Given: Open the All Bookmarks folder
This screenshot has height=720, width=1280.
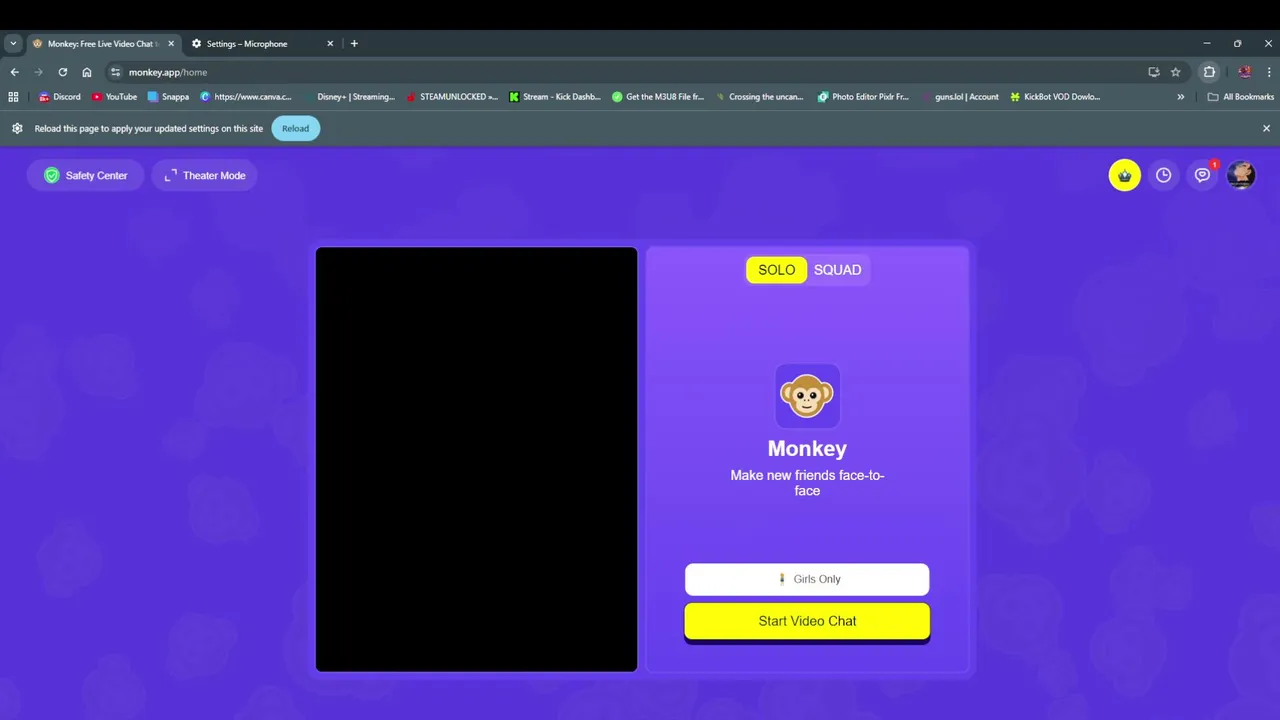Looking at the screenshot, I should pyautogui.click(x=1241, y=97).
